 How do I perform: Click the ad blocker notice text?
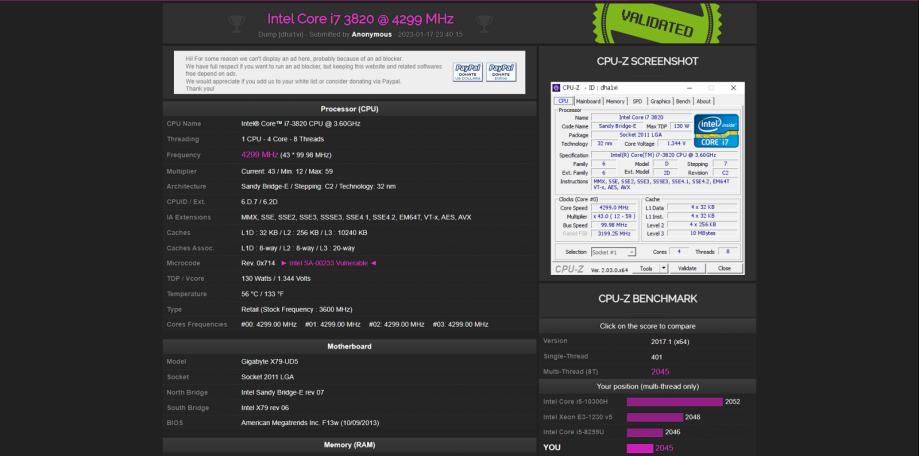[x=314, y=73]
